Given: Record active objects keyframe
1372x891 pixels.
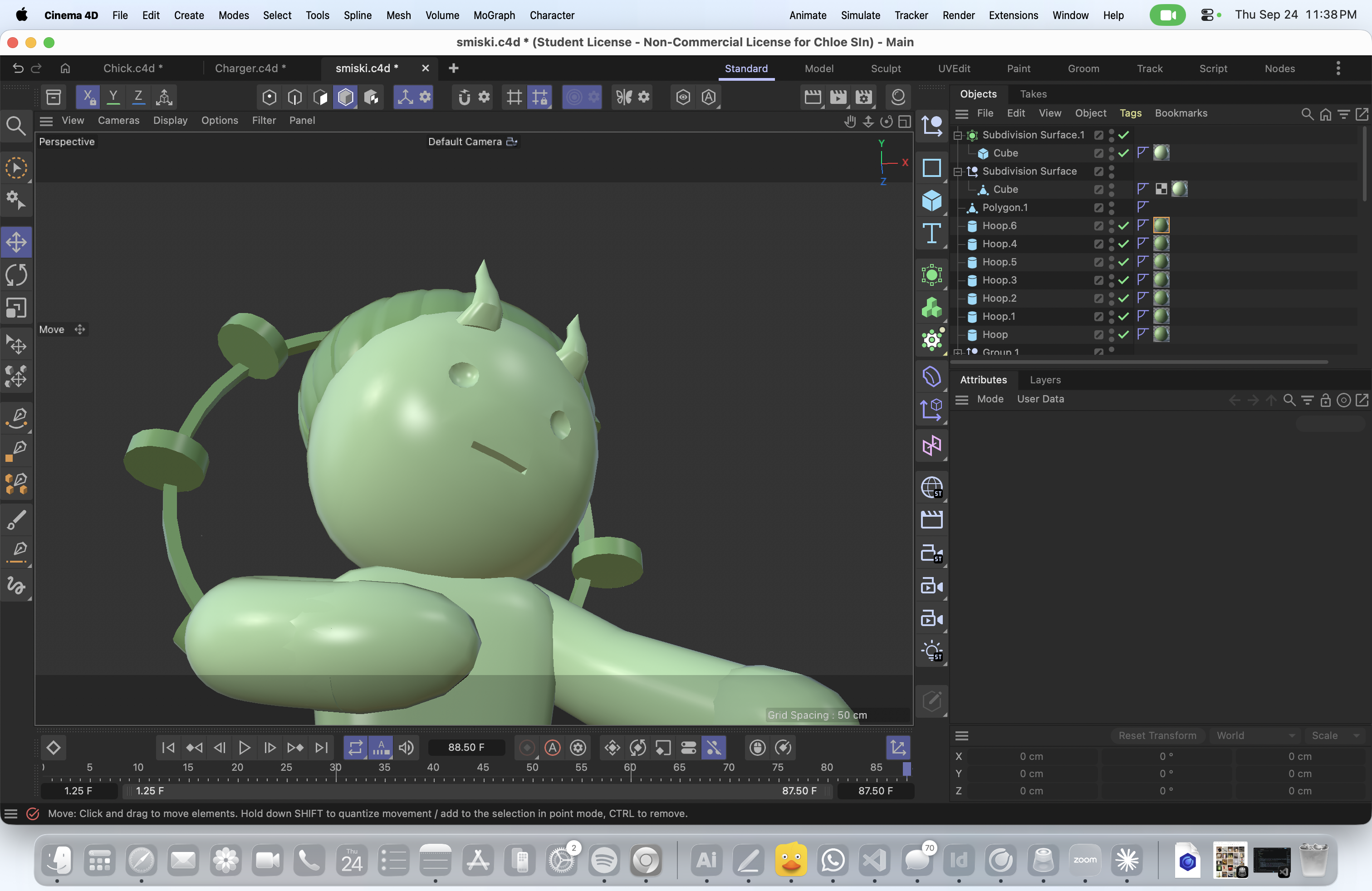Looking at the screenshot, I should (x=527, y=748).
